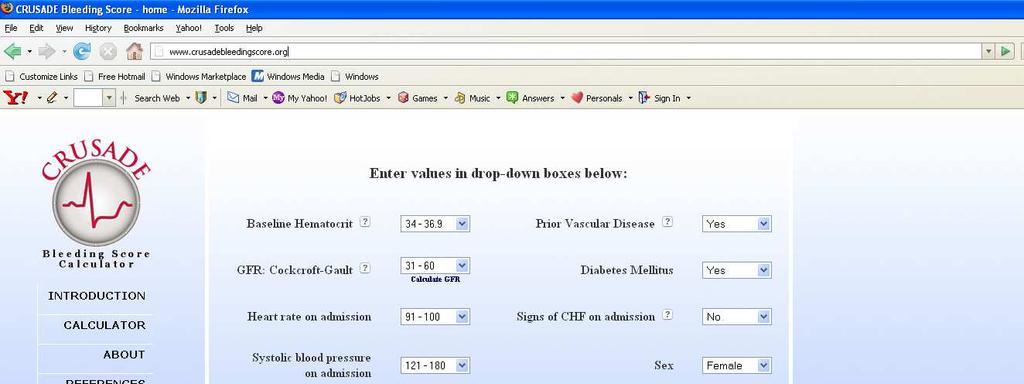
Task: Click the Yahoo Sign In button
Action: 659,98
